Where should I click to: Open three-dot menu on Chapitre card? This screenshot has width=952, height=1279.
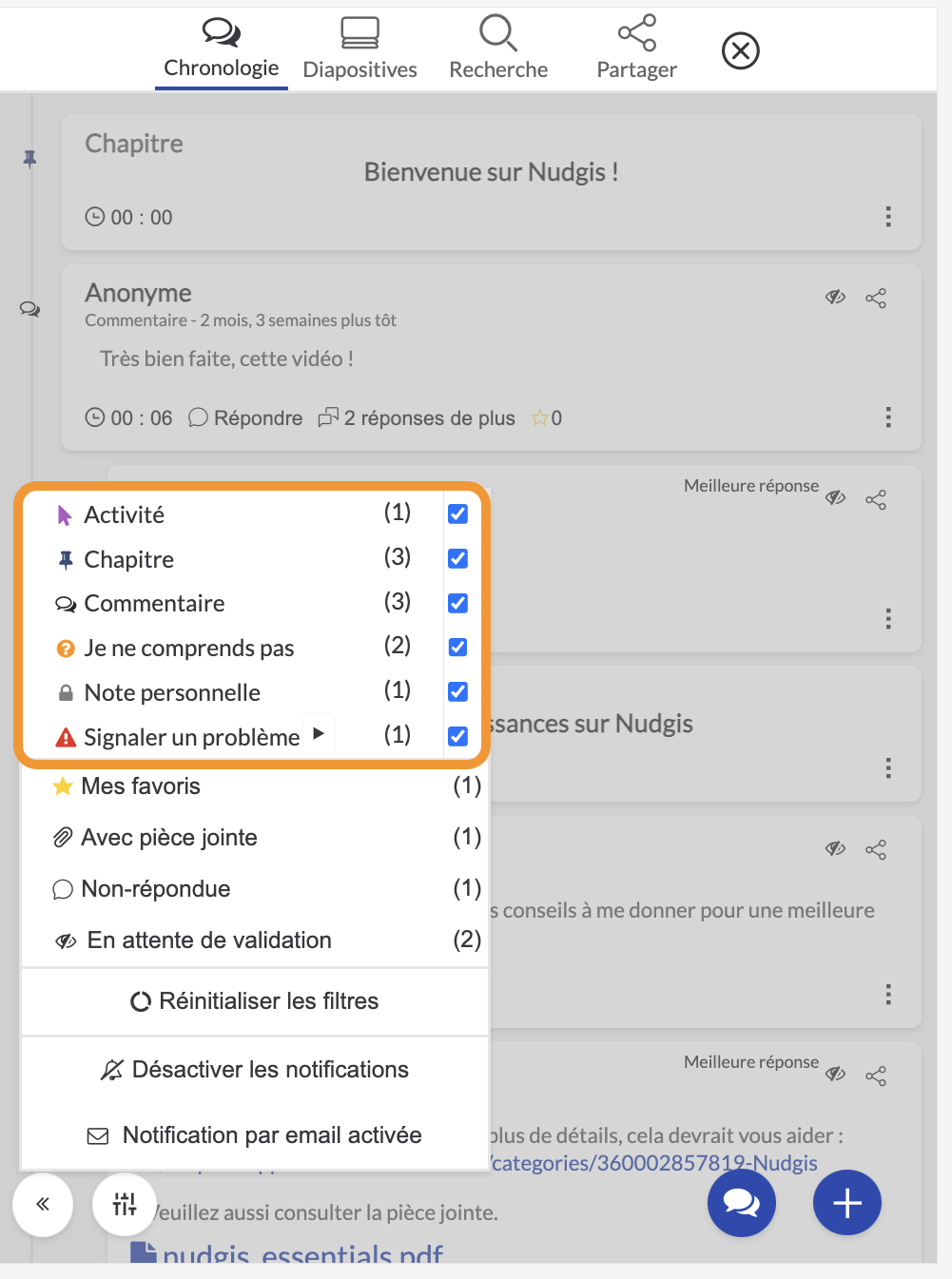click(888, 217)
